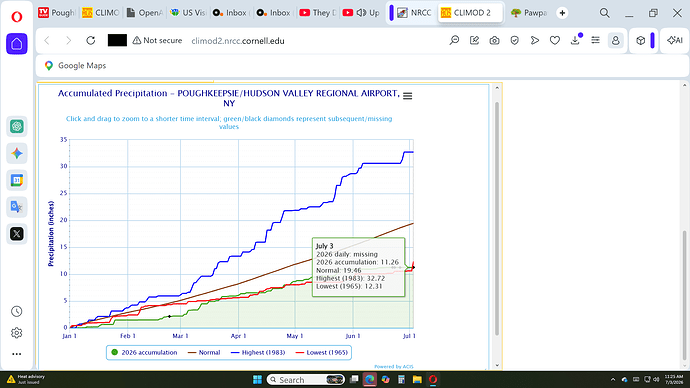Image resolution: width=690 pixels, height=388 pixels.
Task: Open the Powered by ACIS link
Action: [394, 366]
